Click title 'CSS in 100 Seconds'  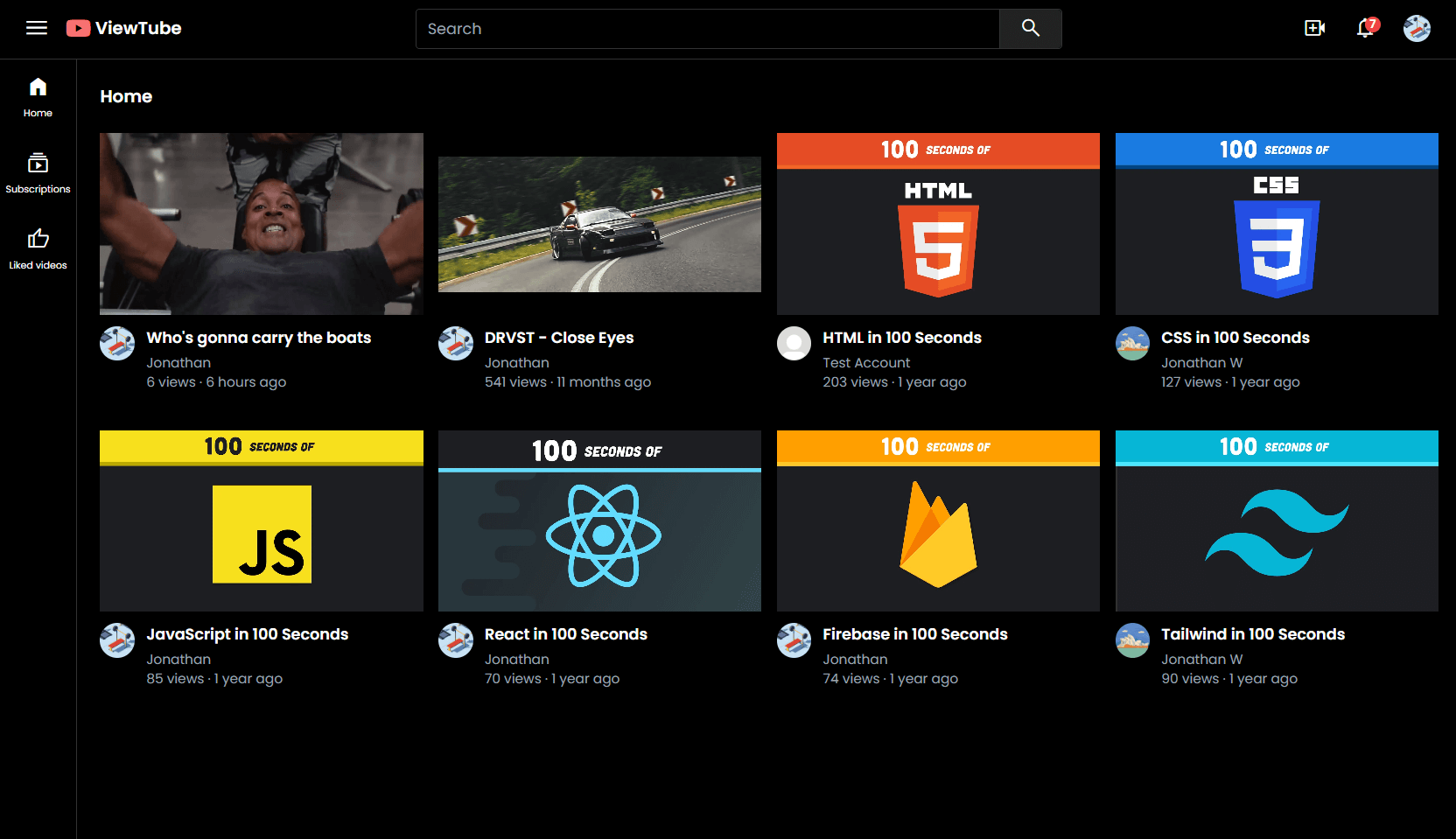1235,338
